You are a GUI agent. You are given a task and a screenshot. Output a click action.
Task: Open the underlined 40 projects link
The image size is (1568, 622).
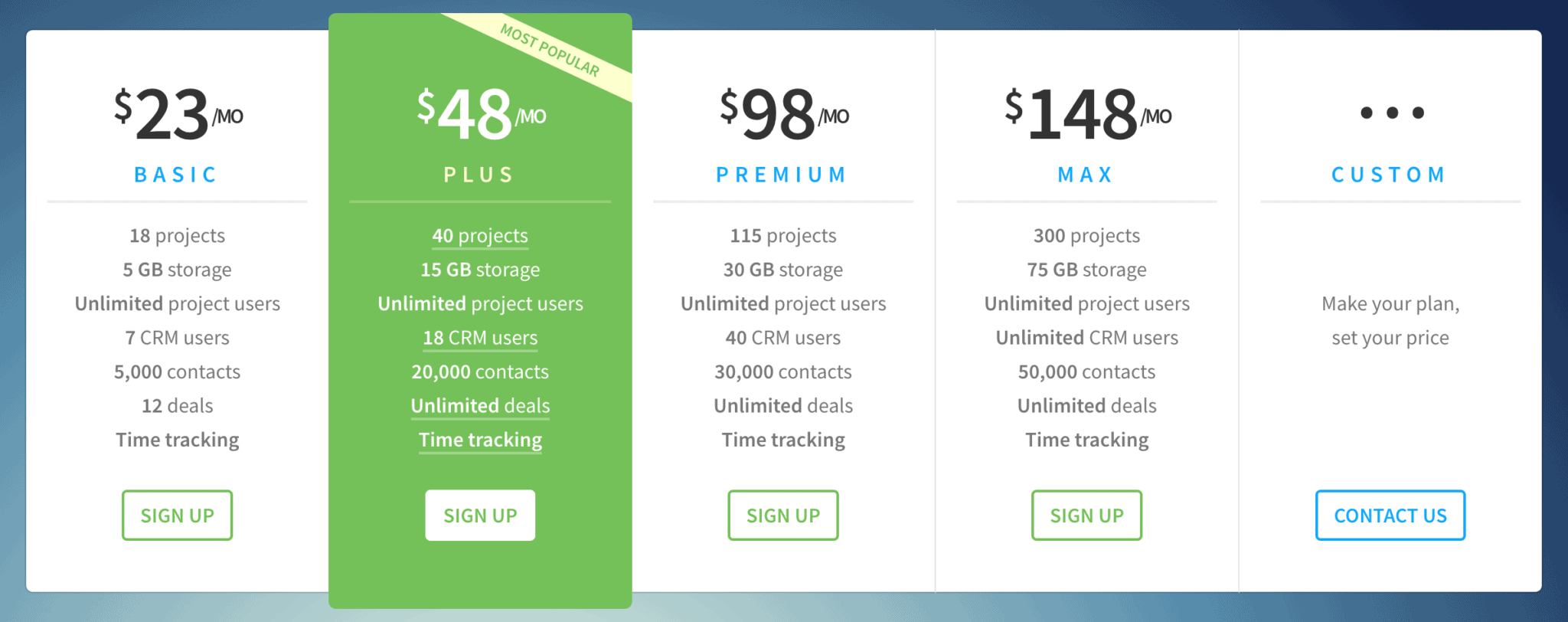480,236
